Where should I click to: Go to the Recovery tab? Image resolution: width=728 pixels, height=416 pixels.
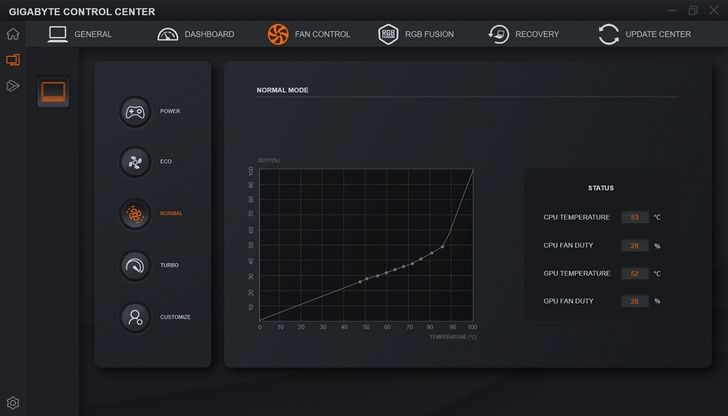pos(523,34)
